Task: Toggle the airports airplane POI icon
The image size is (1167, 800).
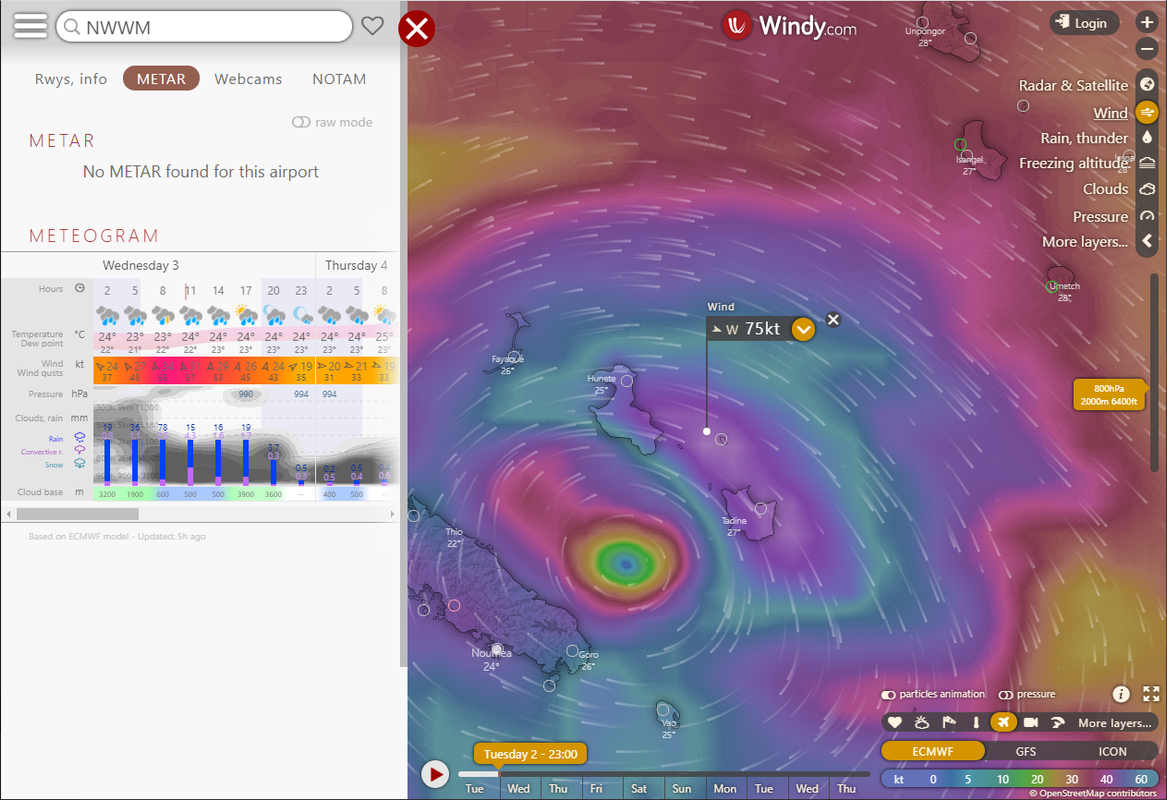Action: pyautogui.click(x=1003, y=722)
